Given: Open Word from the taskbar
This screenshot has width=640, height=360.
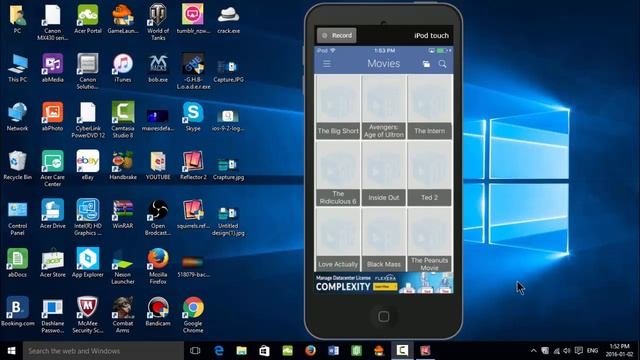Looking at the screenshot, I should pyautogui.click(x=333, y=351).
